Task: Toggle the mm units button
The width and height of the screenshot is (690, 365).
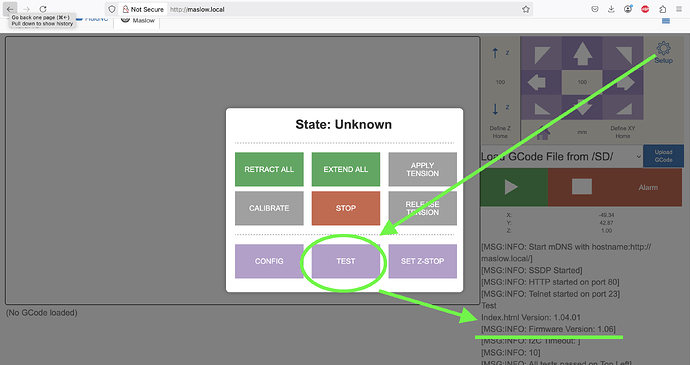Action: (x=582, y=132)
